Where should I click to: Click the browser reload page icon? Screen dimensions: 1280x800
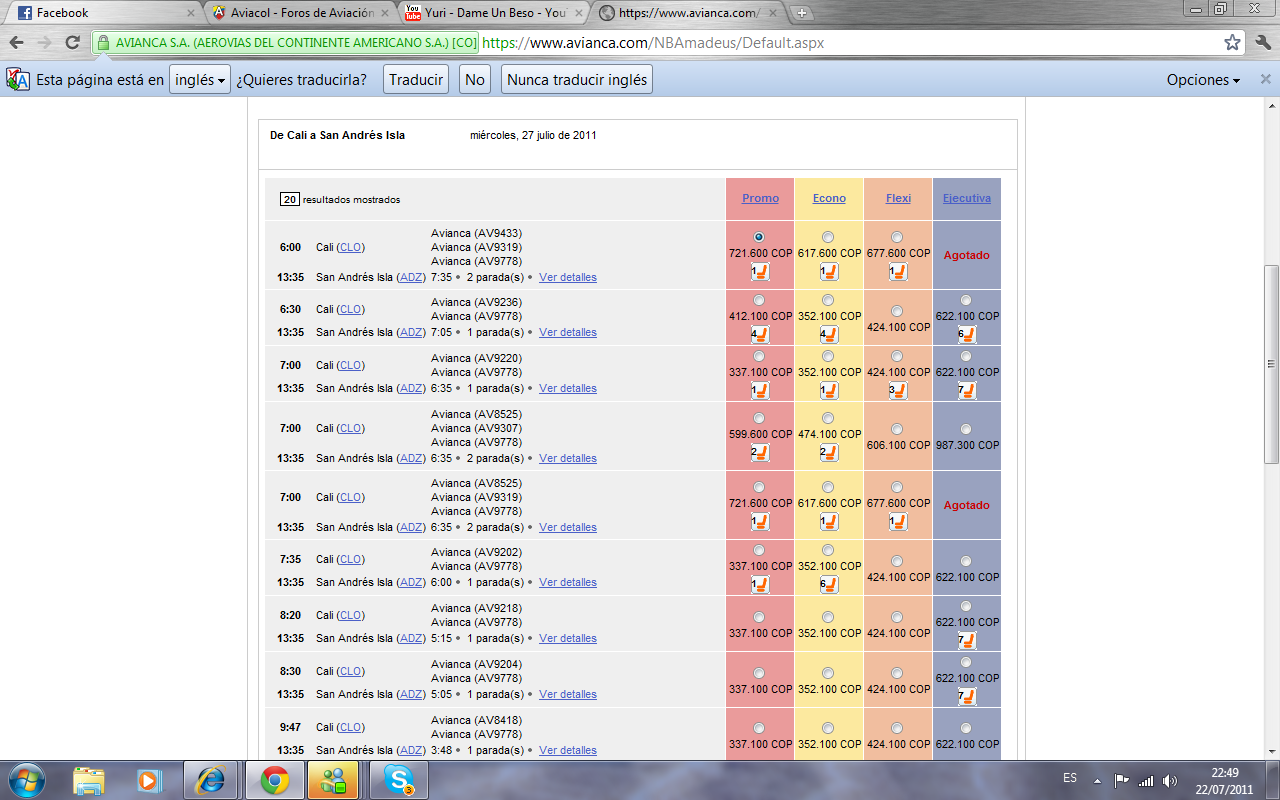click(72, 43)
